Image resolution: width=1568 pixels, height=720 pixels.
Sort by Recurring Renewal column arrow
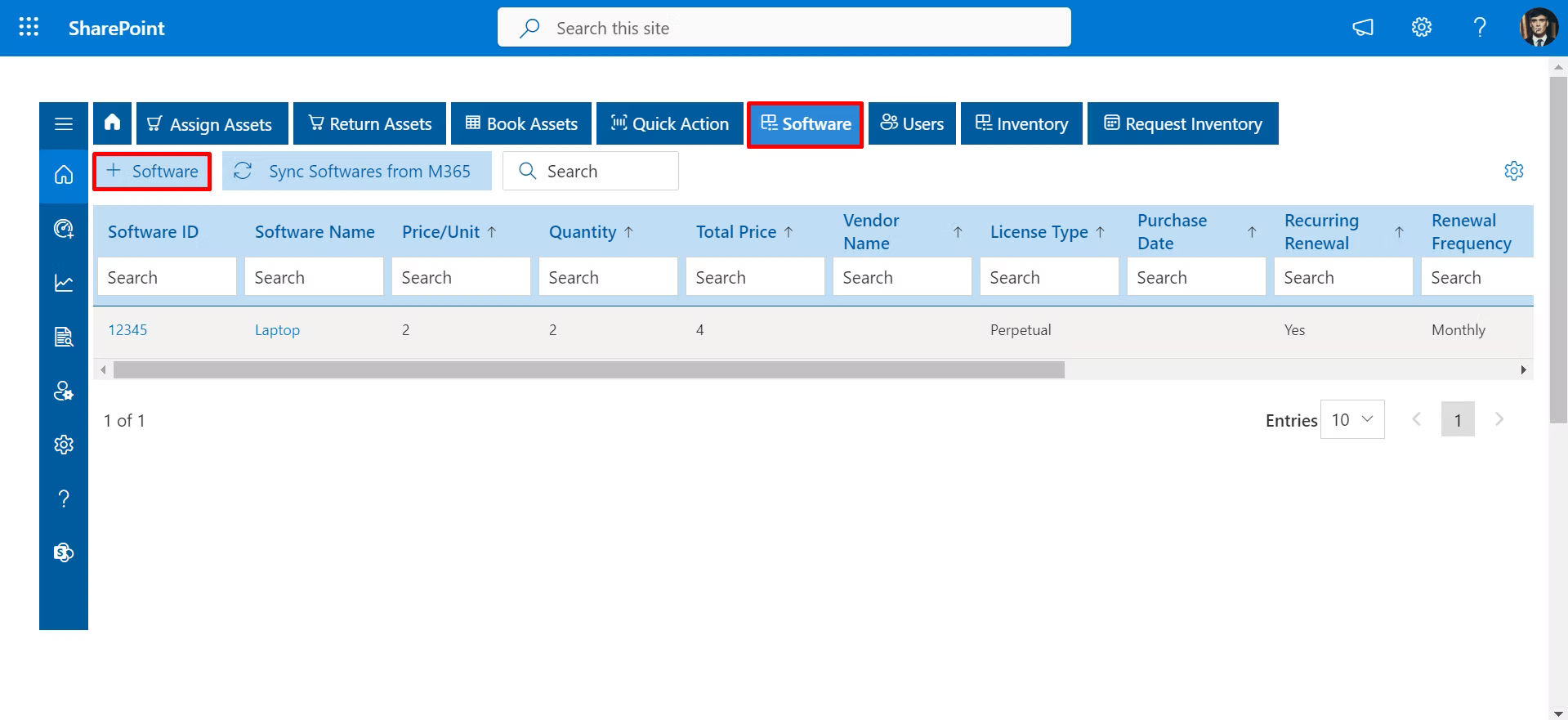pyautogui.click(x=1399, y=232)
